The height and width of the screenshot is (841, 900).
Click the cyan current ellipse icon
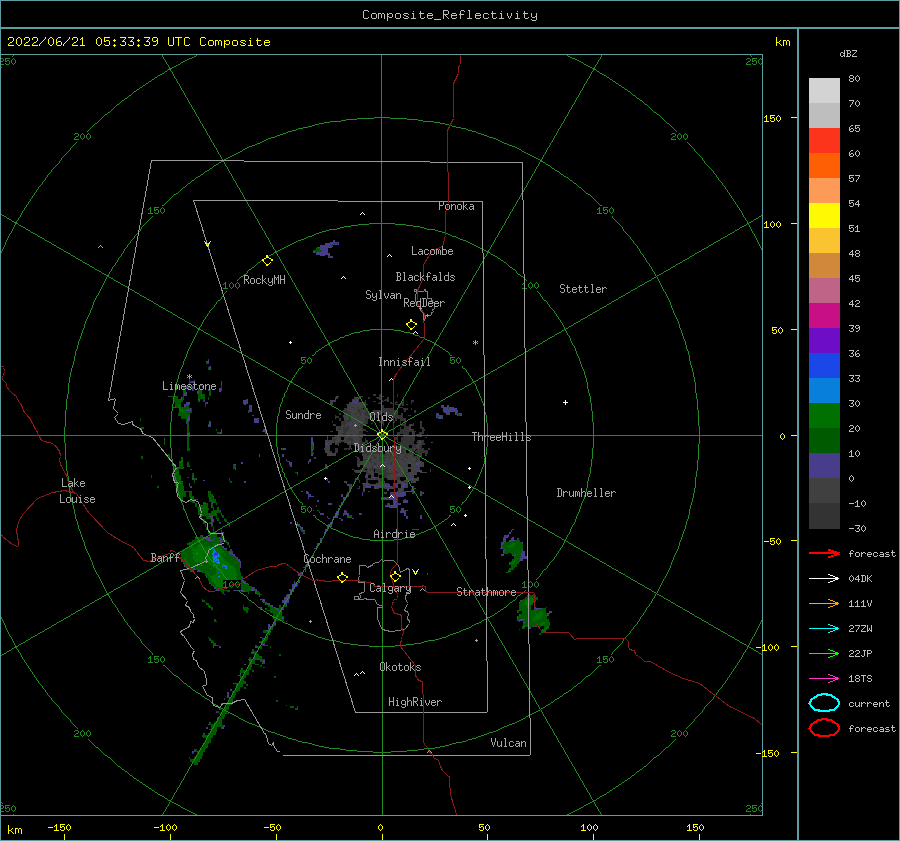[x=824, y=703]
